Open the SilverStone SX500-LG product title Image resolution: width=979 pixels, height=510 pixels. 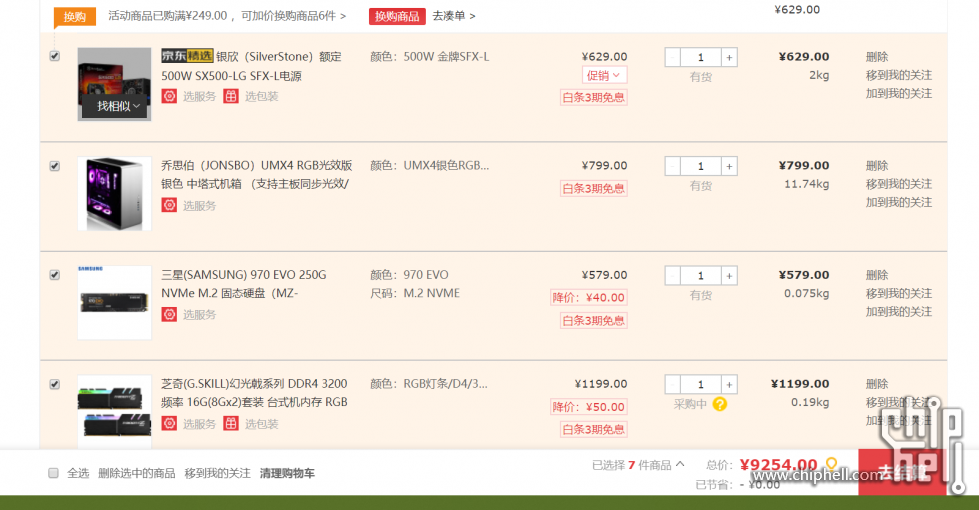[x=251, y=66]
